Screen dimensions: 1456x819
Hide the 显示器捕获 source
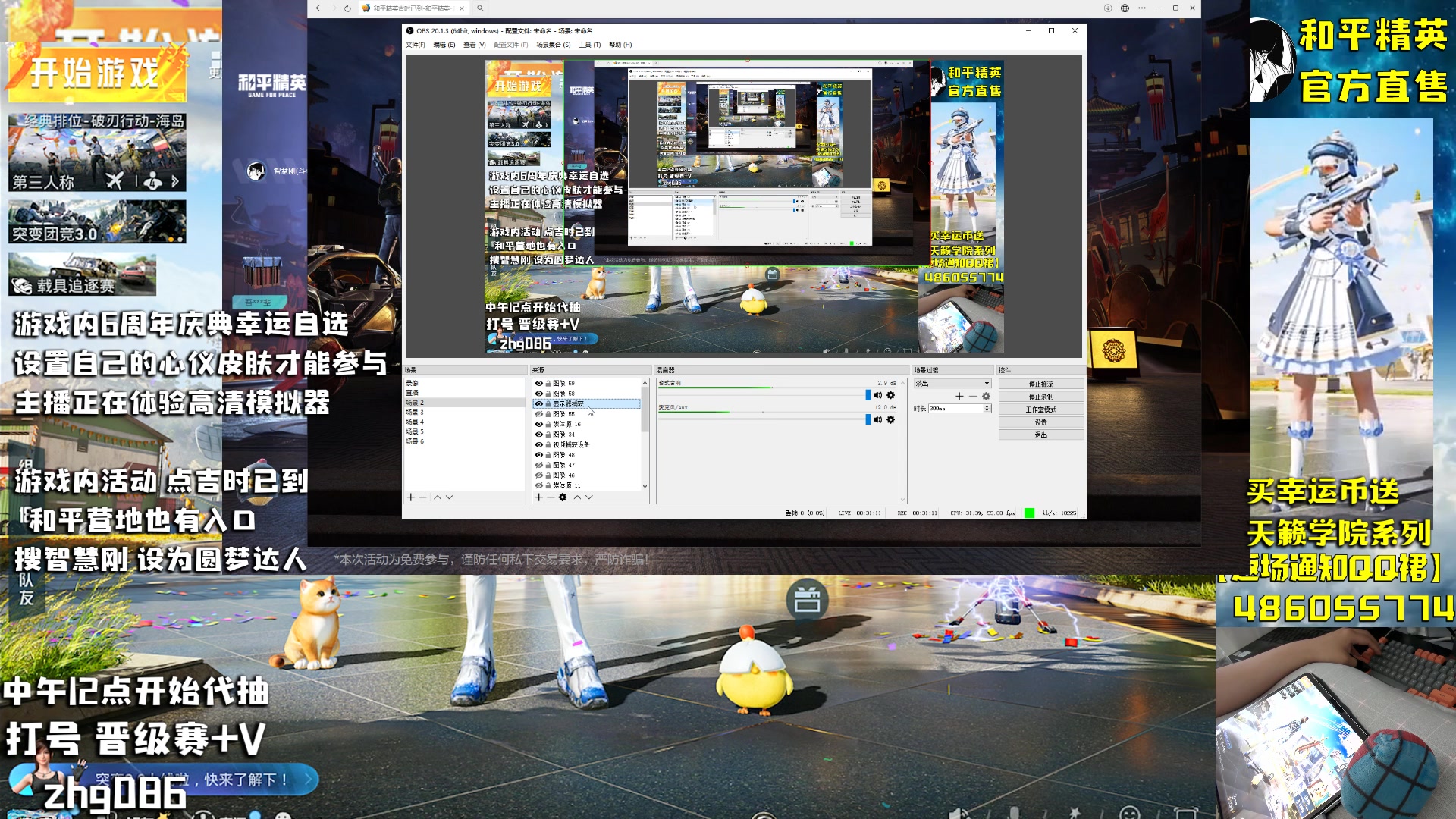point(539,404)
